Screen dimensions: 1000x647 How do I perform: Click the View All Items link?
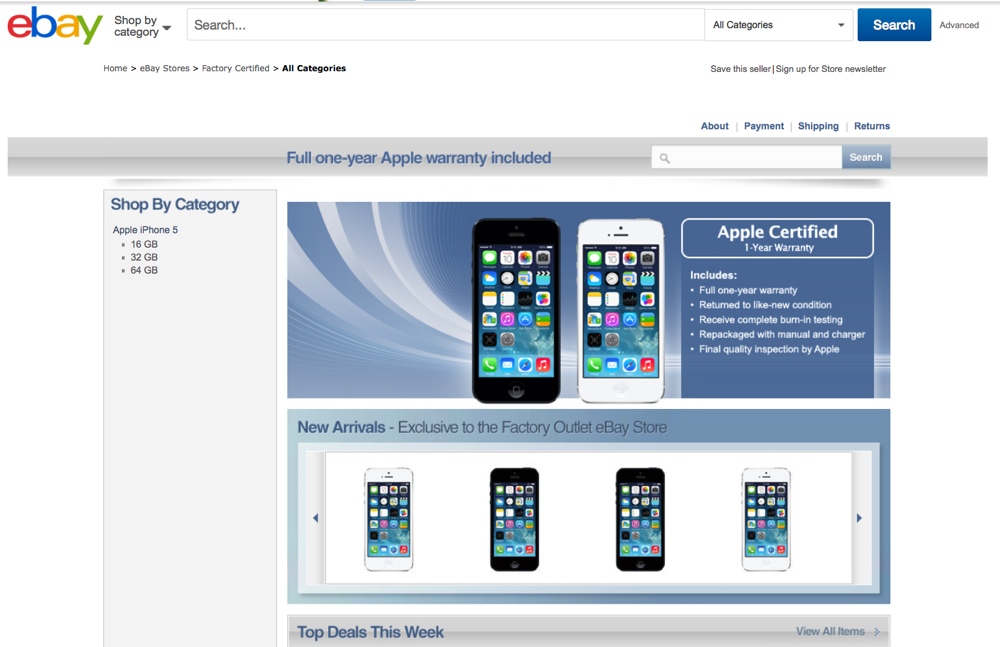(830, 631)
